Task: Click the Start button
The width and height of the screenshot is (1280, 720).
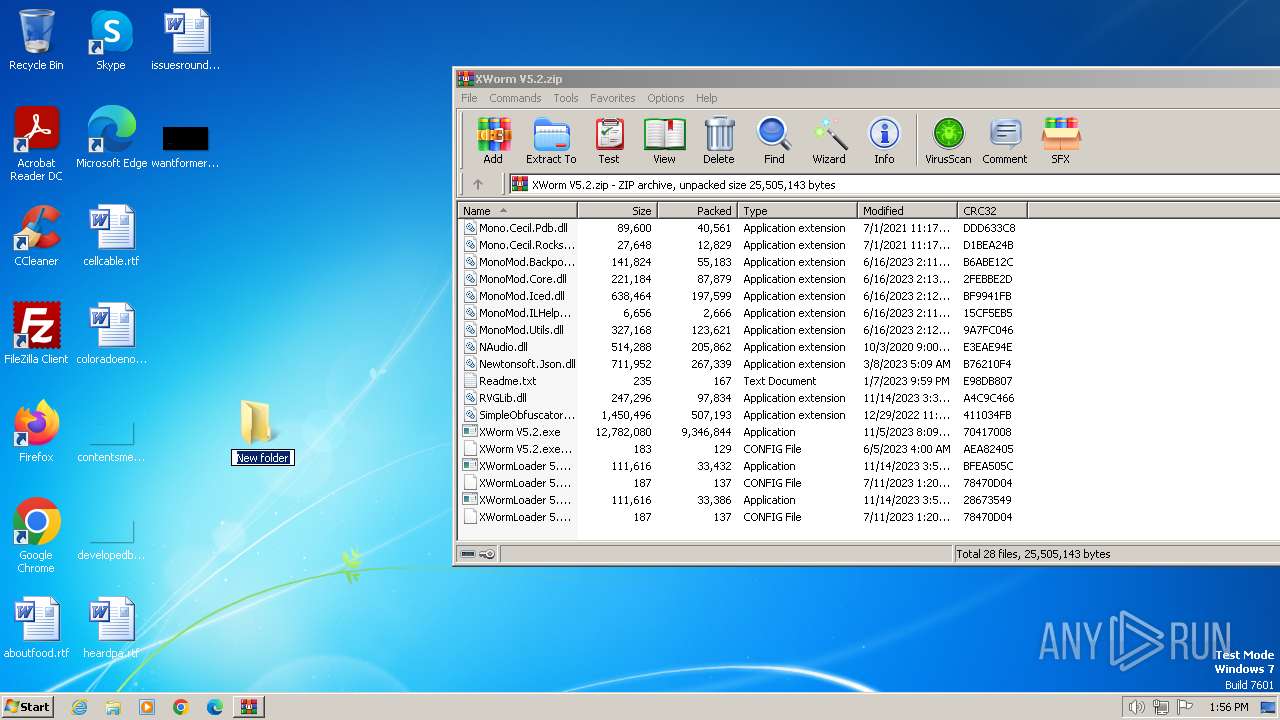Action: coord(27,706)
